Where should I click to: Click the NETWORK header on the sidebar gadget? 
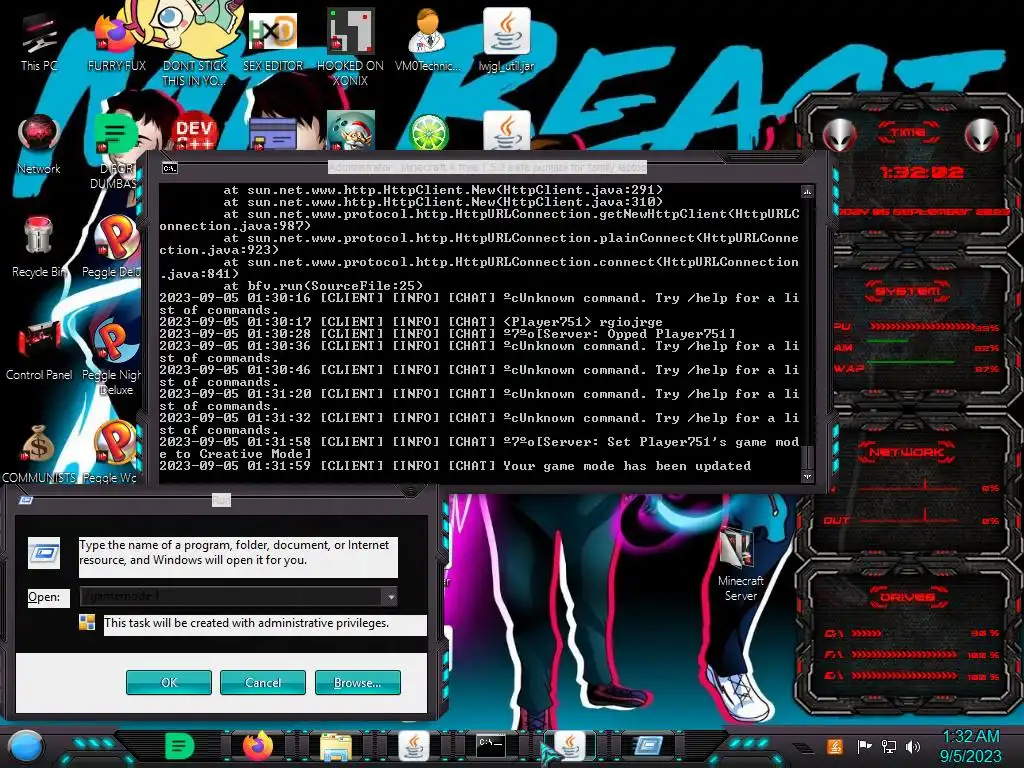coord(907,451)
